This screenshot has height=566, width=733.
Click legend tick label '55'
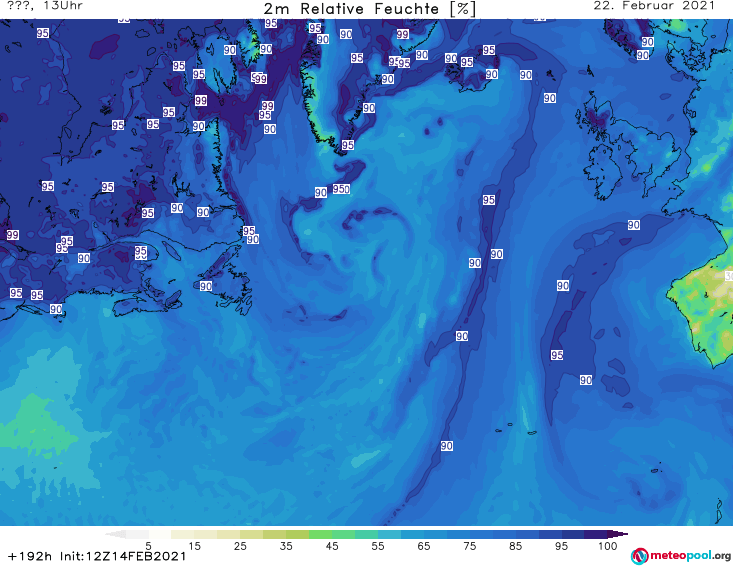[x=378, y=546]
